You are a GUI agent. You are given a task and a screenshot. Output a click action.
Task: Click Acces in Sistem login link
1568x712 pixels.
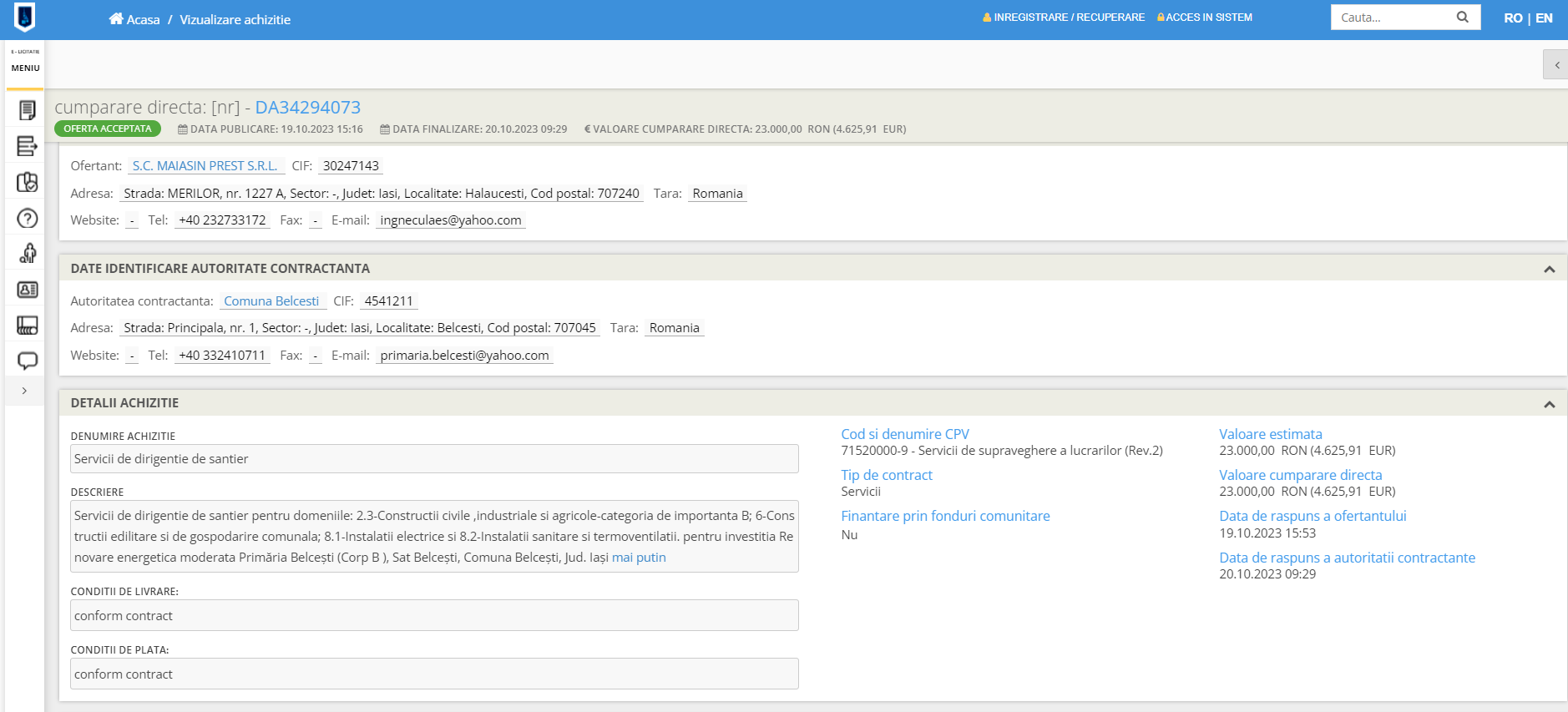1205,18
